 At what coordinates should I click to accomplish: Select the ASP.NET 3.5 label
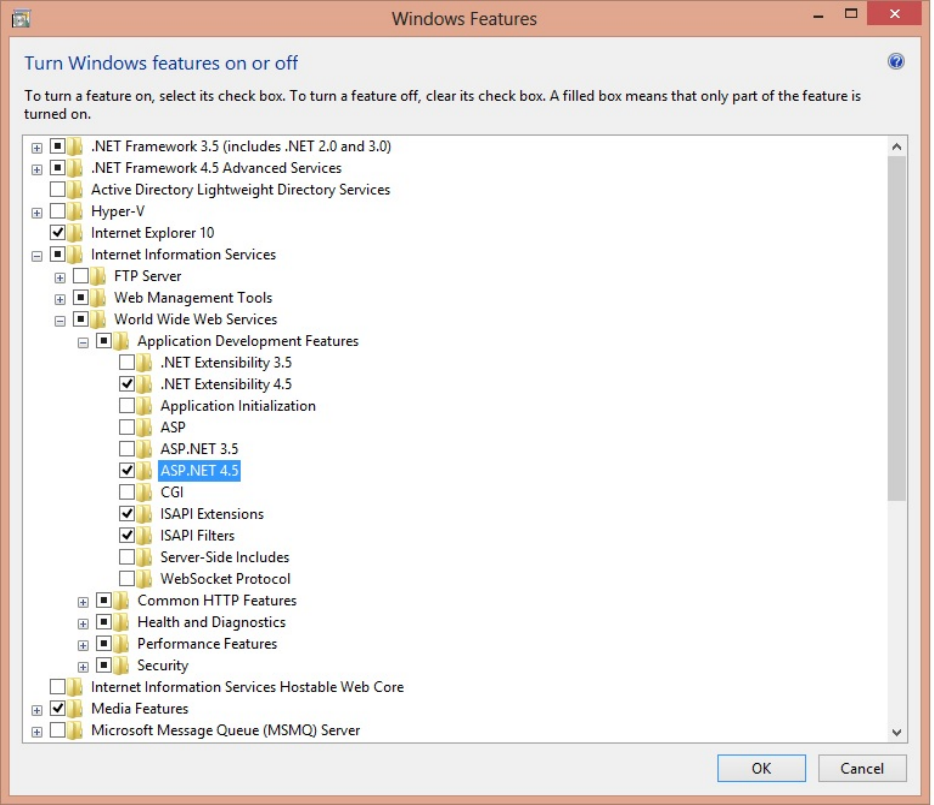click(x=199, y=449)
